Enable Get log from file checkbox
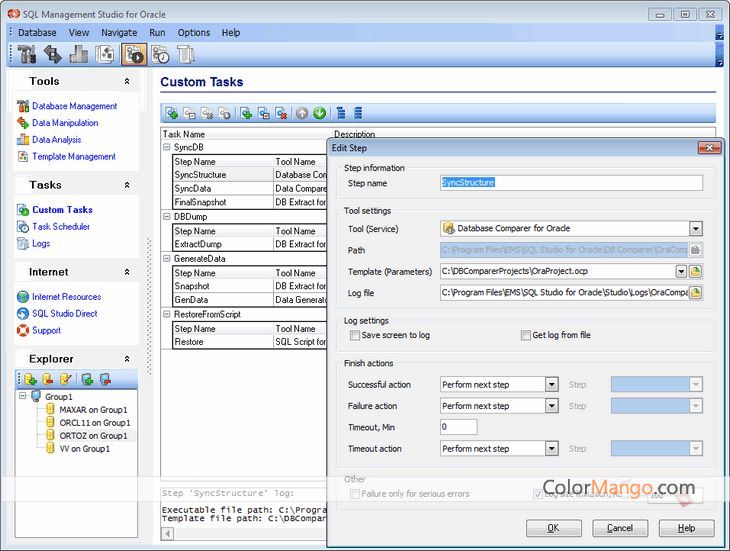Viewport: 730px width, 551px height. pos(526,335)
